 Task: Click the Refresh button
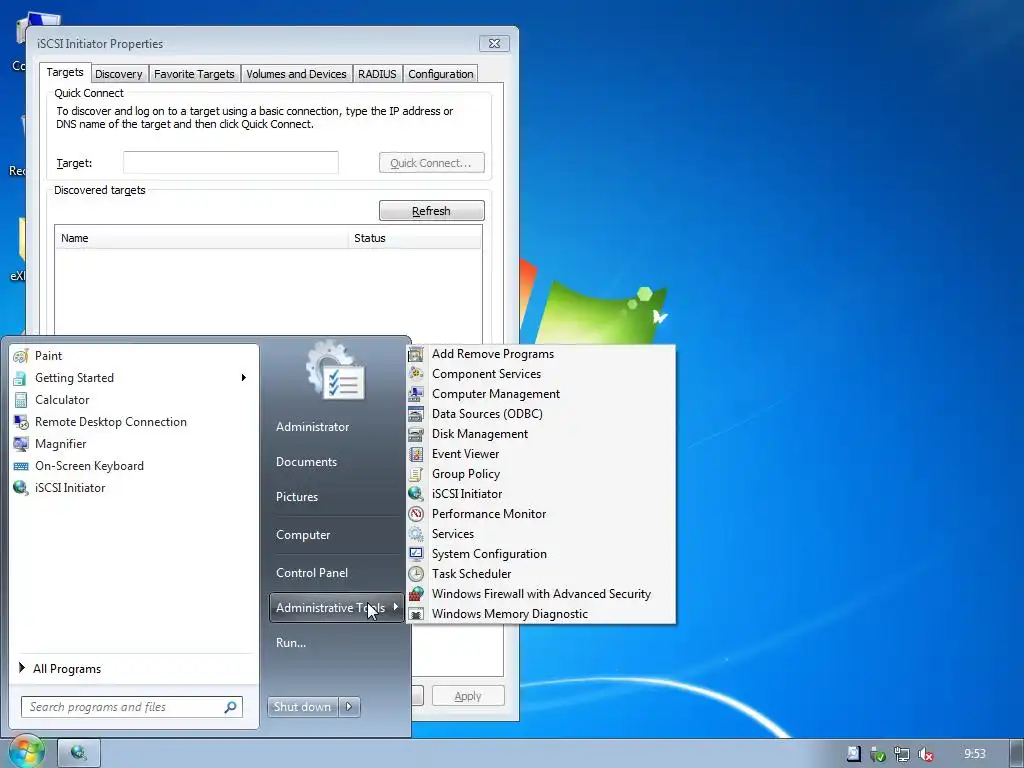tap(432, 211)
